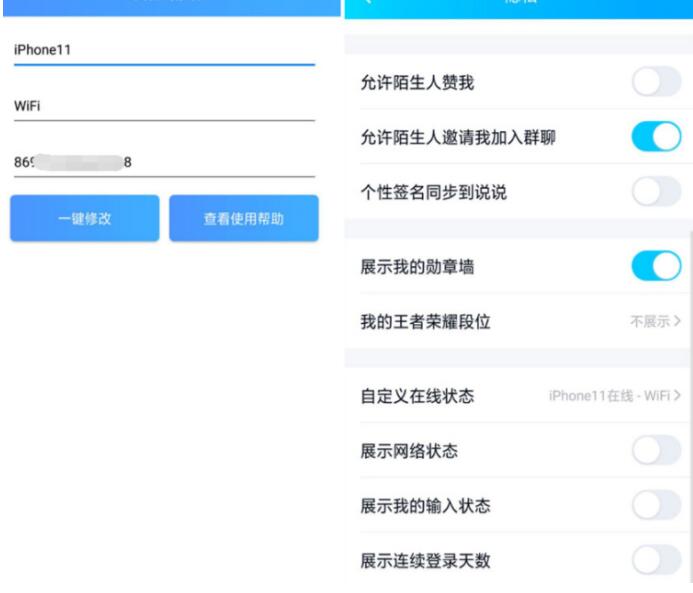Click the 不展示 value text
This screenshot has height=593, width=693.
pos(650,321)
